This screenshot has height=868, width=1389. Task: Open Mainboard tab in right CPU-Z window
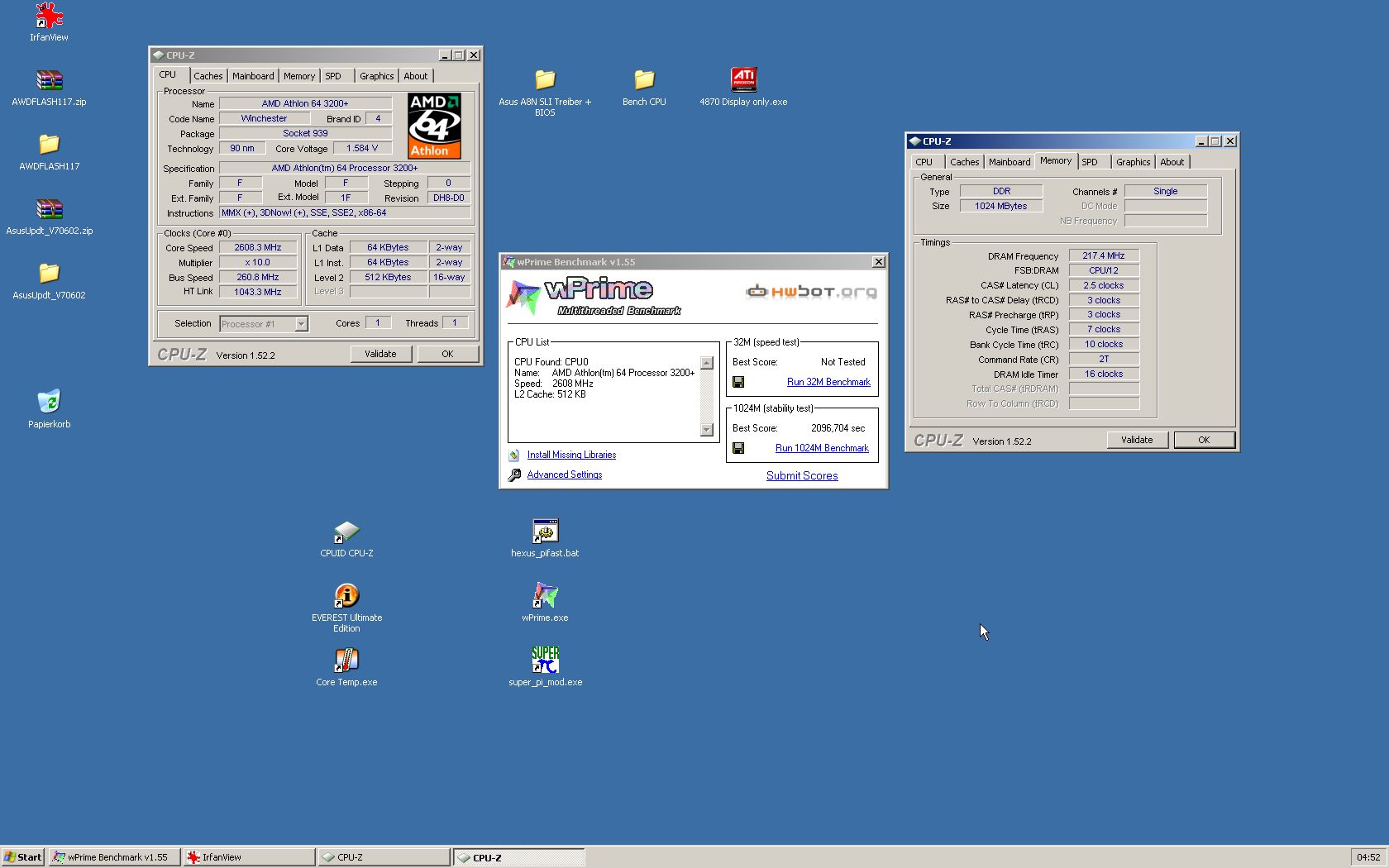tap(1010, 162)
